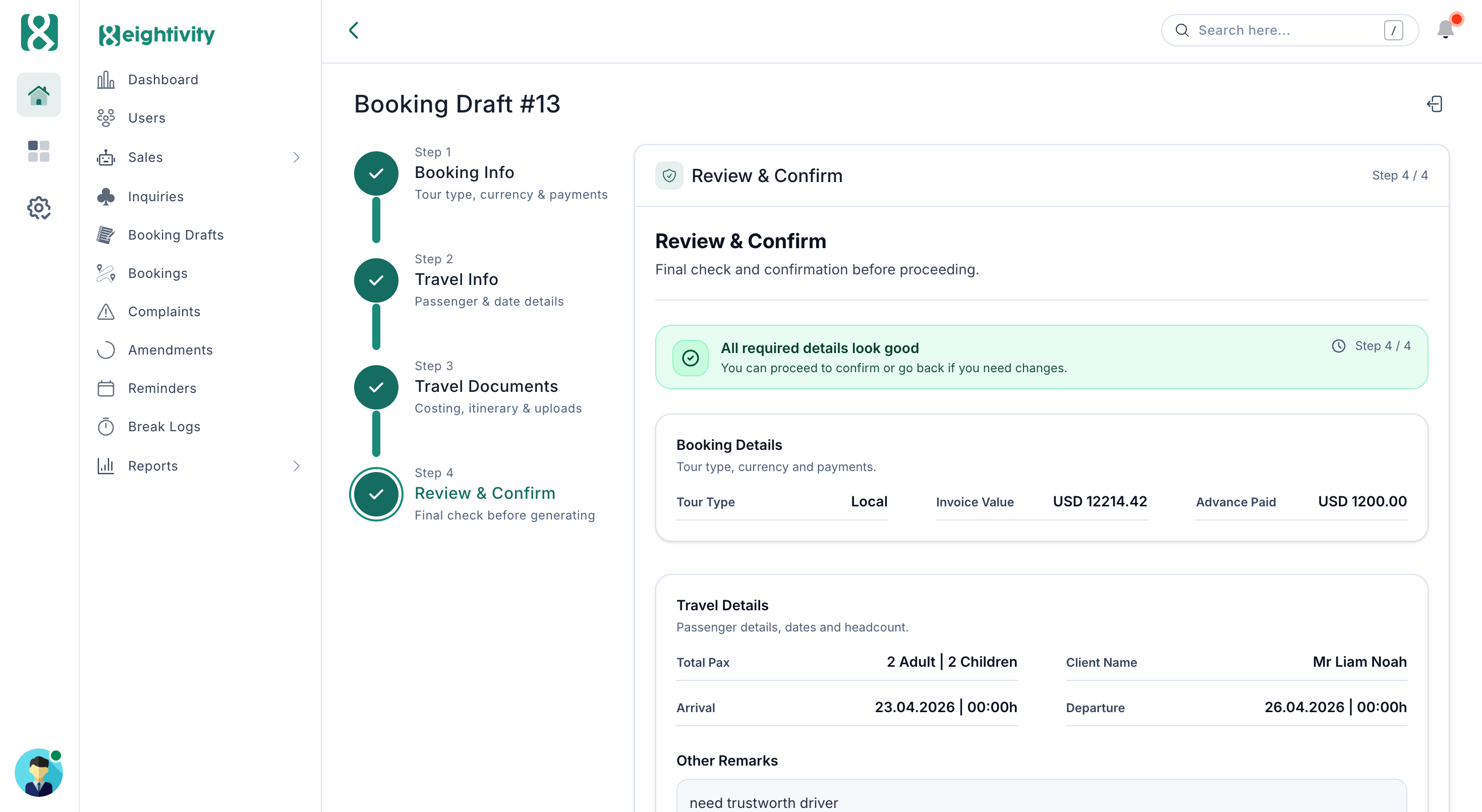This screenshot has height=812, width=1482.
Task: Expand the Reports submenu chevron
Action: pyautogui.click(x=296, y=466)
